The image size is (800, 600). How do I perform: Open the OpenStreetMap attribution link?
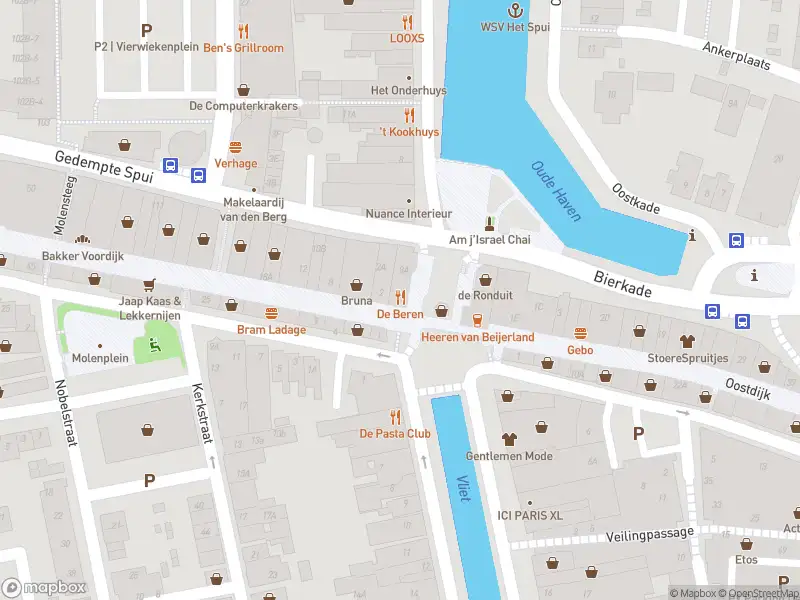[x=759, y=593]
